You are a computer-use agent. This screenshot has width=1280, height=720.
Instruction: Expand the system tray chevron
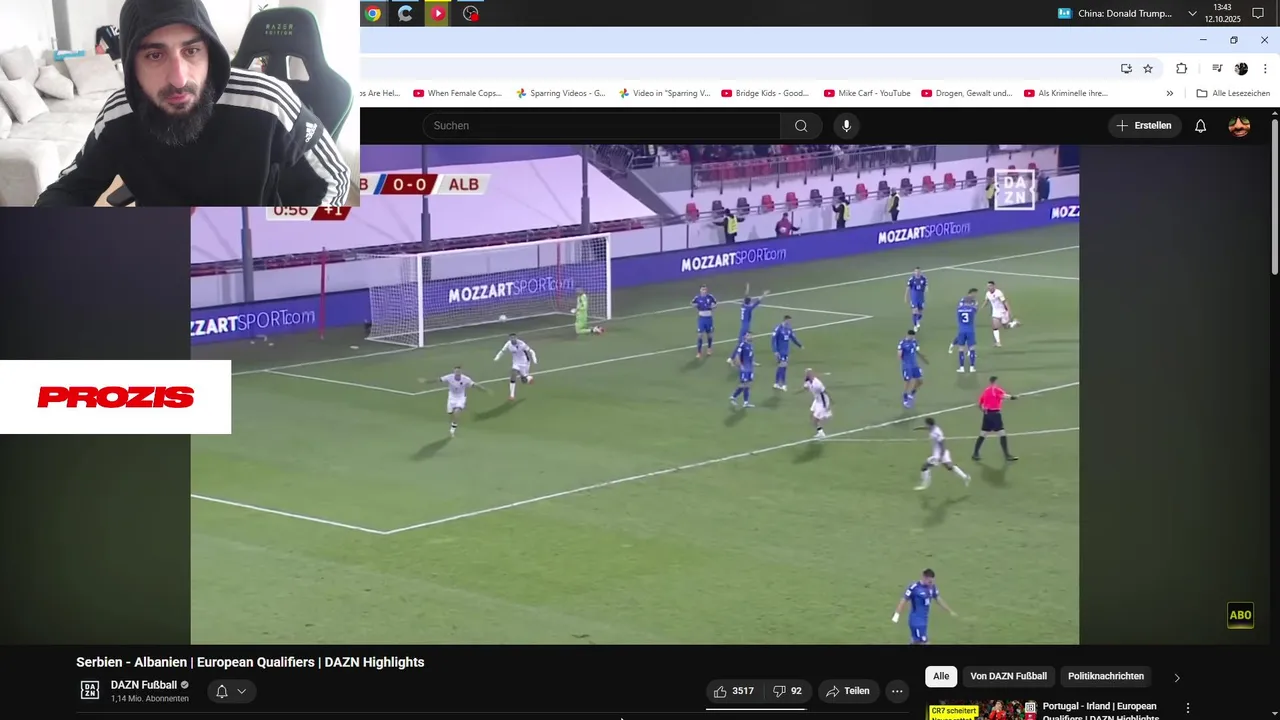click(x=1192, y=13)
